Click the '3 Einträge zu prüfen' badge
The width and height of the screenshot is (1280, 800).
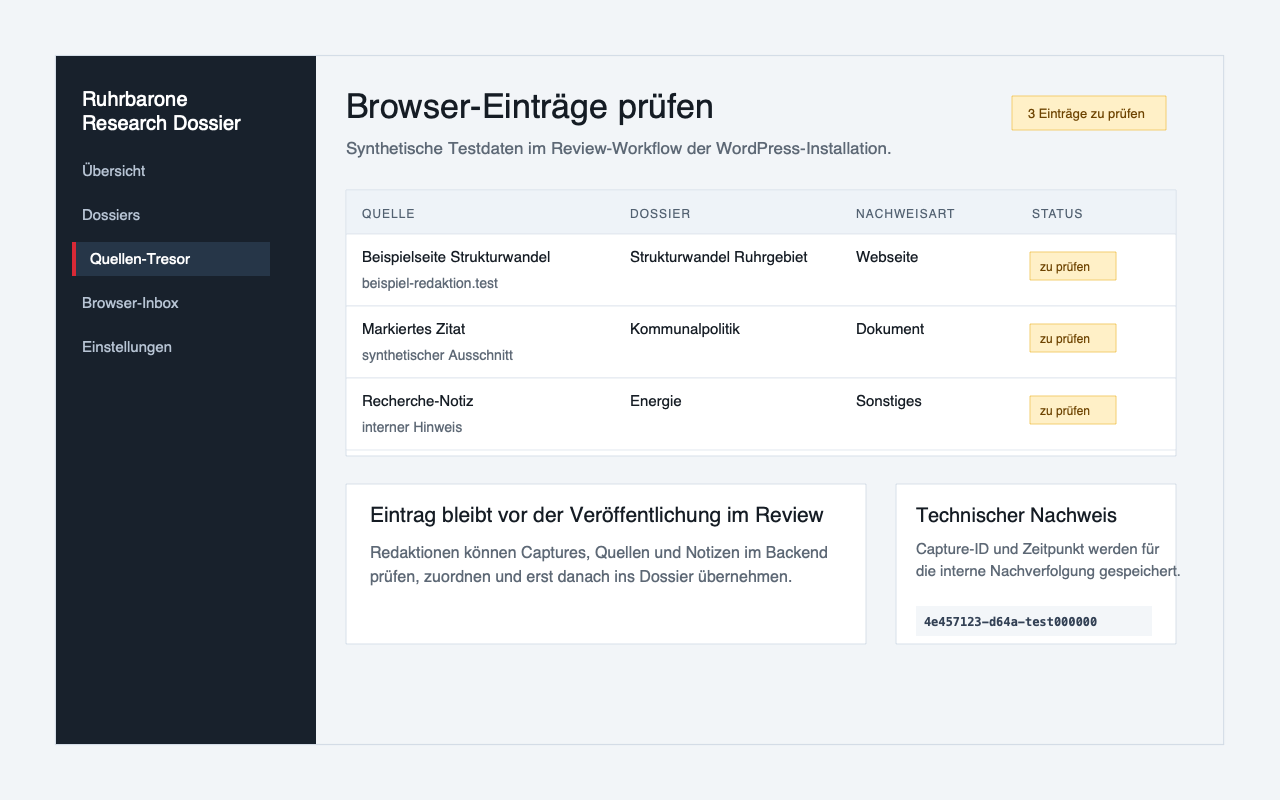coord(1089,113)
